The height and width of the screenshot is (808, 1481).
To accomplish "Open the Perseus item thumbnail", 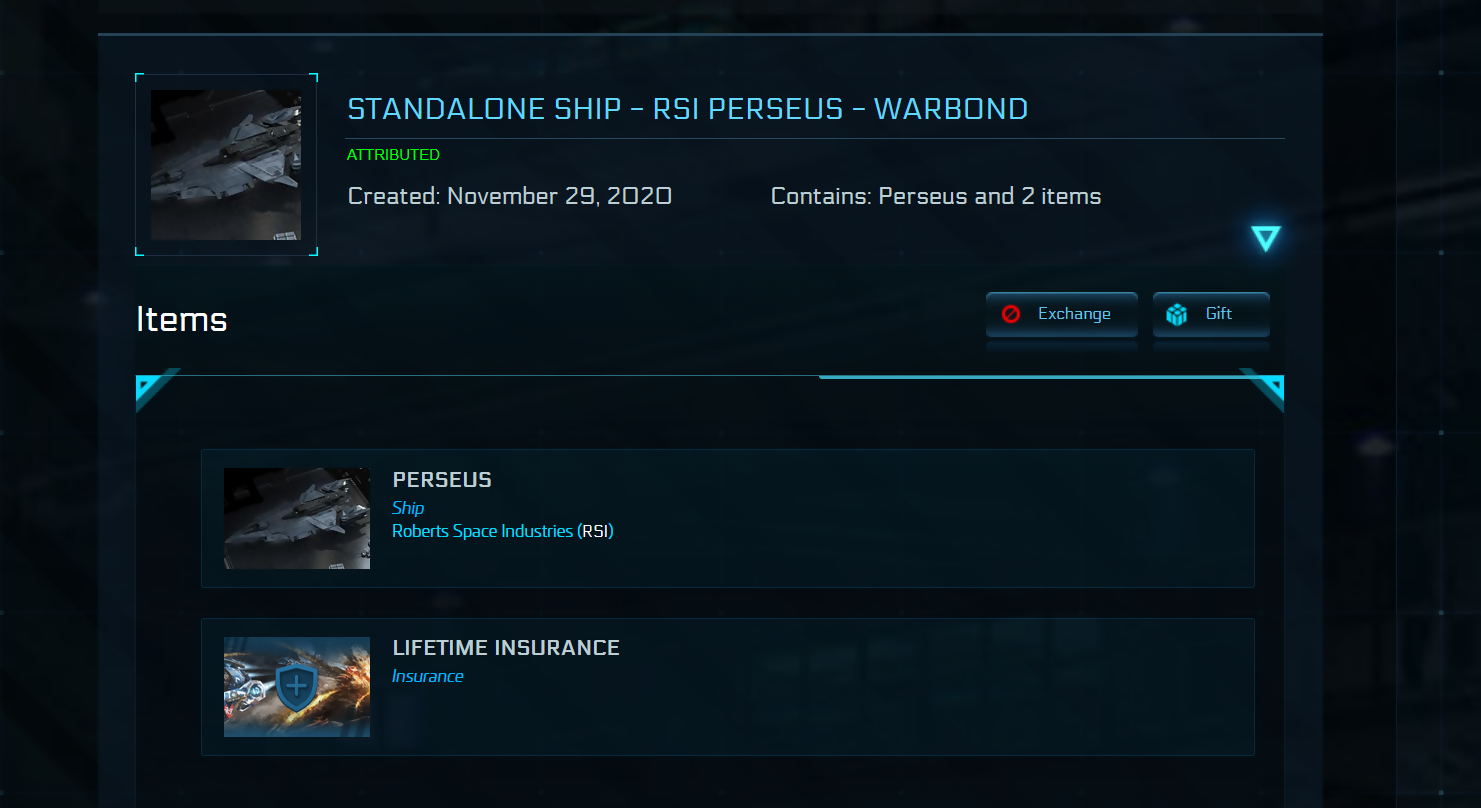I will (297, 518).
